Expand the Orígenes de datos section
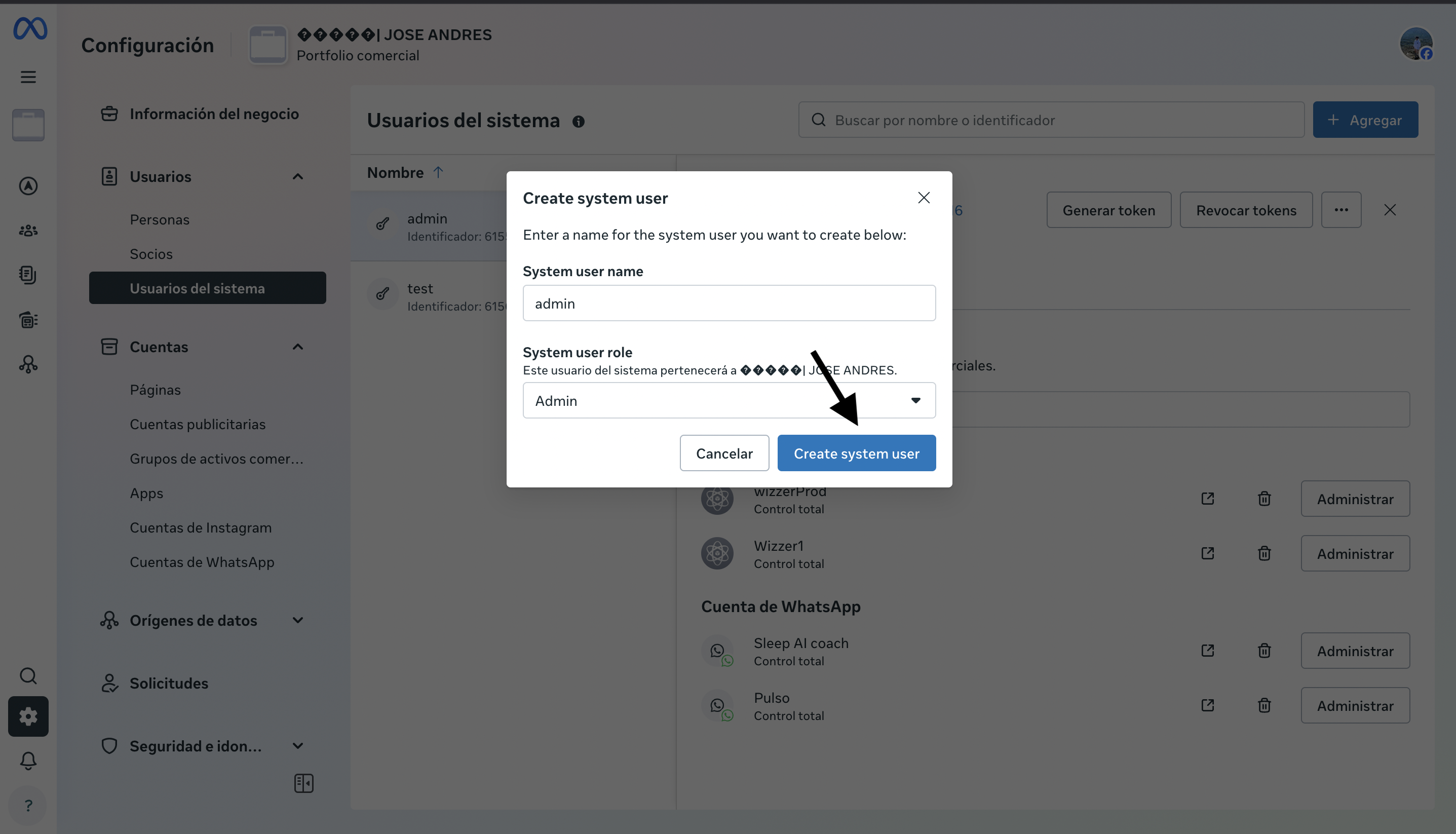 point(298,620)
